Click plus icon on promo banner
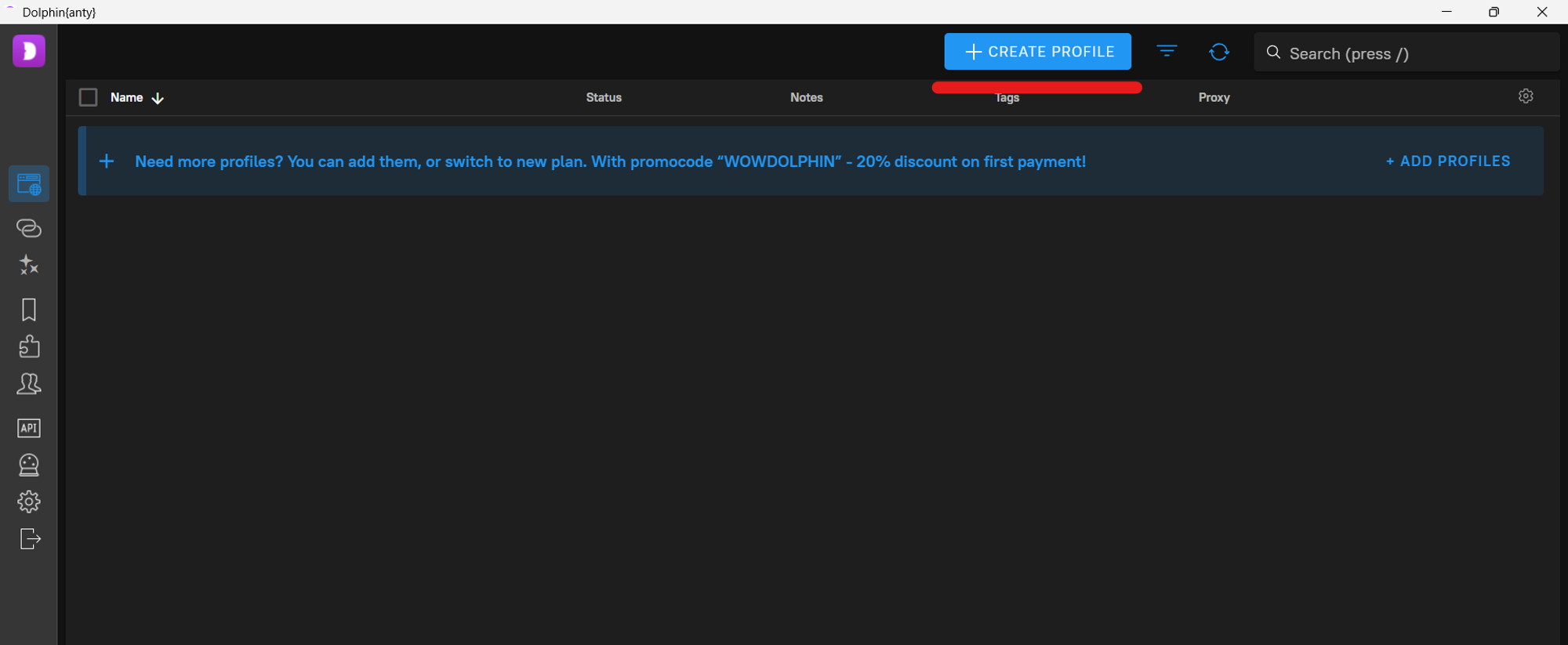Viewport: 1568px width, 645px height. tap(107, 161)
